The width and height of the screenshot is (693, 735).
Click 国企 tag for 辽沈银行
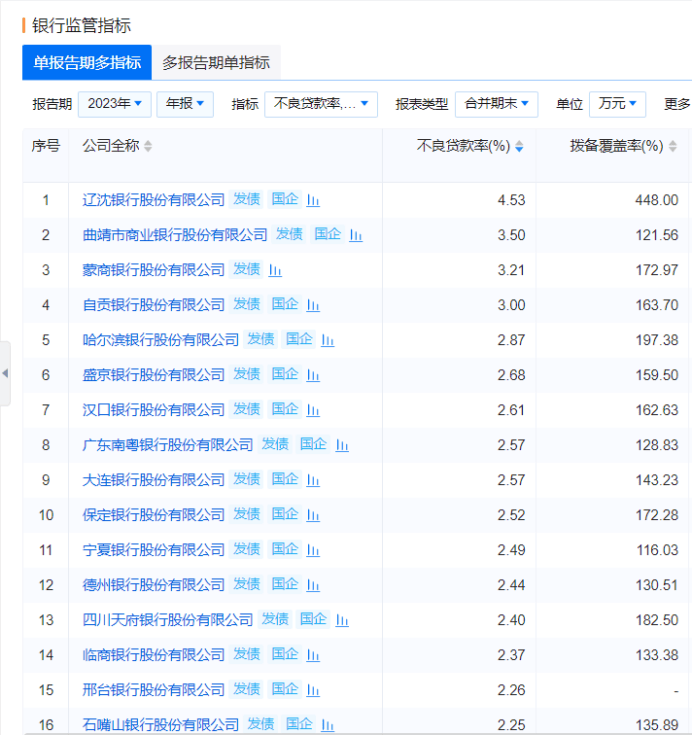pos(285,199)
